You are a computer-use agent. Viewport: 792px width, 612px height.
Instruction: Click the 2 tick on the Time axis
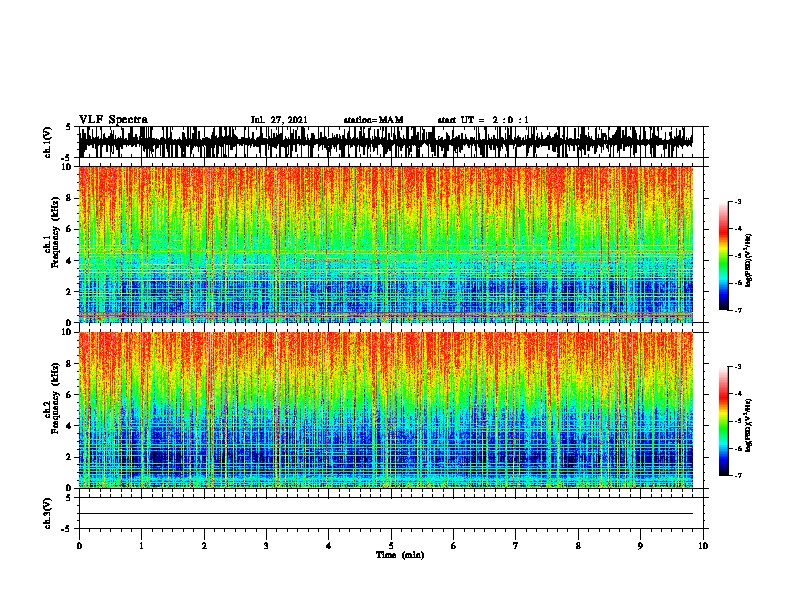(x=204, y=545)
